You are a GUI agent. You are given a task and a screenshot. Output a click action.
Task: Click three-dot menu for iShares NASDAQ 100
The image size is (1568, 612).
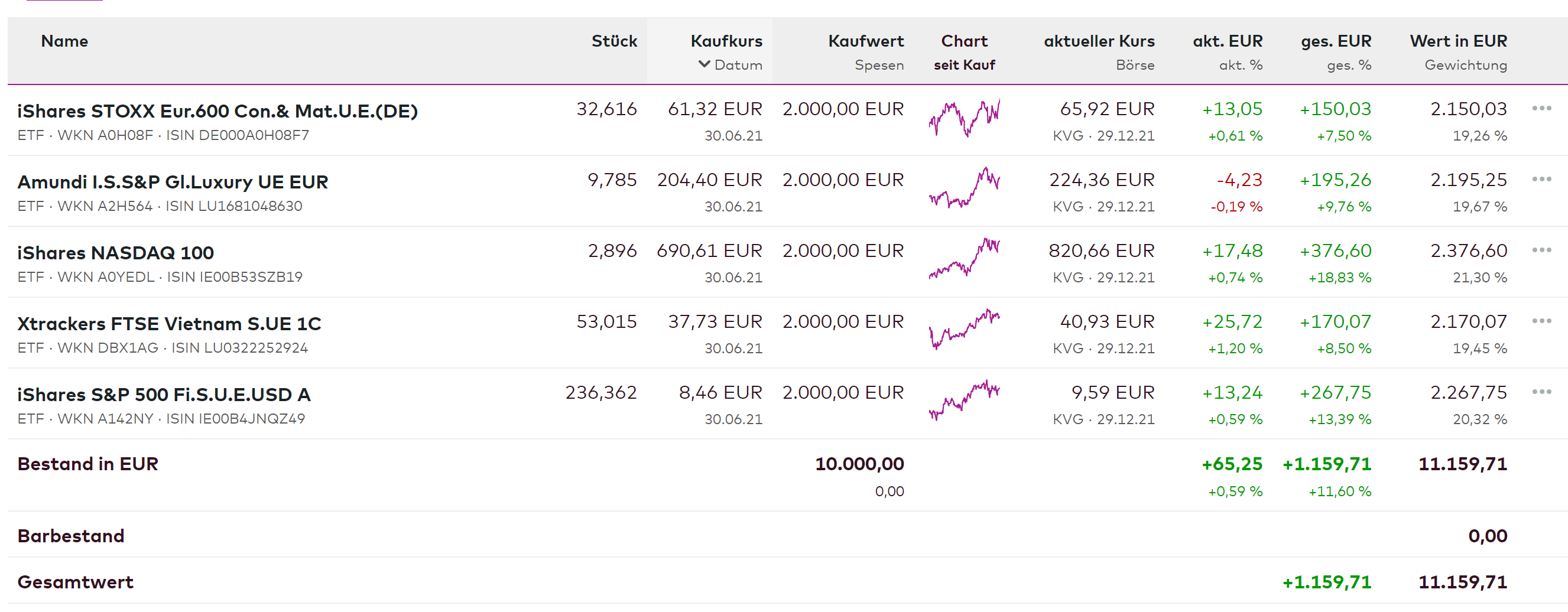(x=1541, y=250)
